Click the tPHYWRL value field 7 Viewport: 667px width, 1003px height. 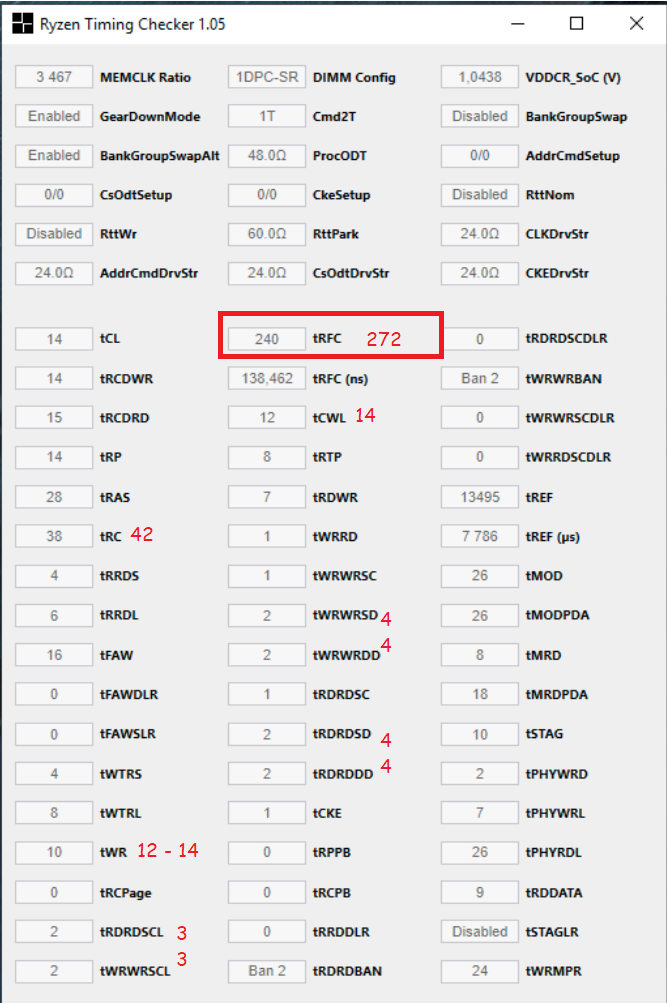(x=480, y=813)
